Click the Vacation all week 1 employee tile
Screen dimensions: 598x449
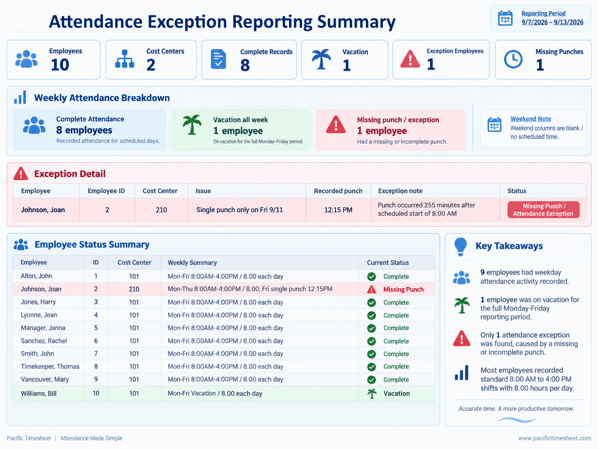click(241, 130)
